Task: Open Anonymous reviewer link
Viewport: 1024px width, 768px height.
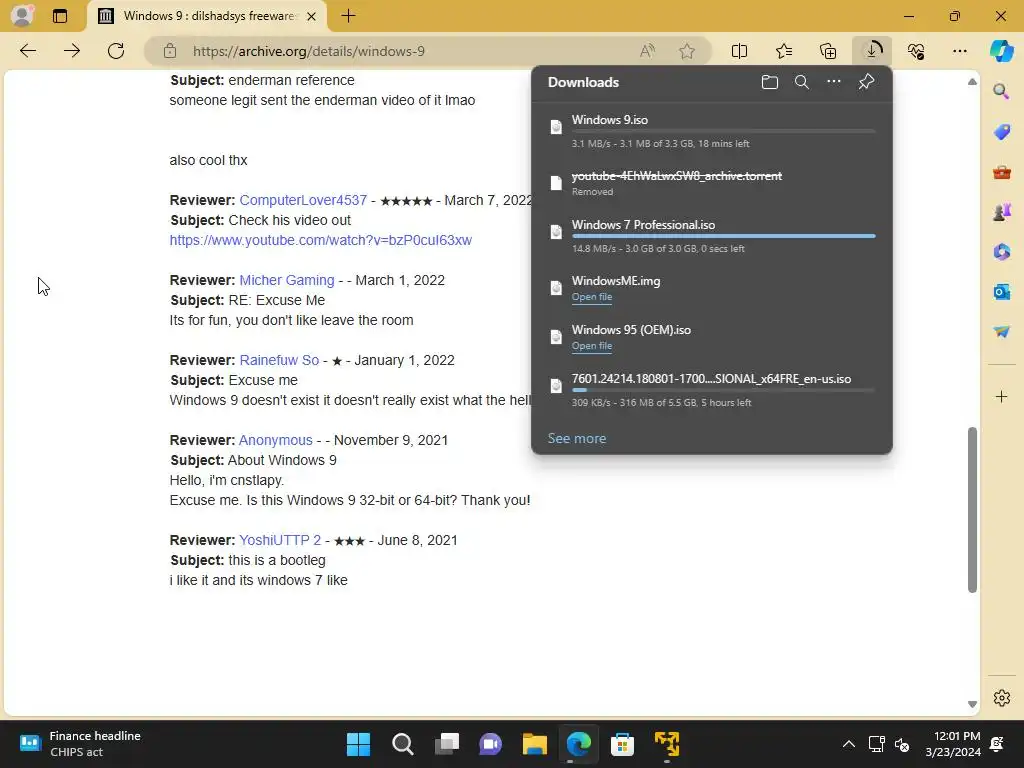Action: click(x=276, y=440)
